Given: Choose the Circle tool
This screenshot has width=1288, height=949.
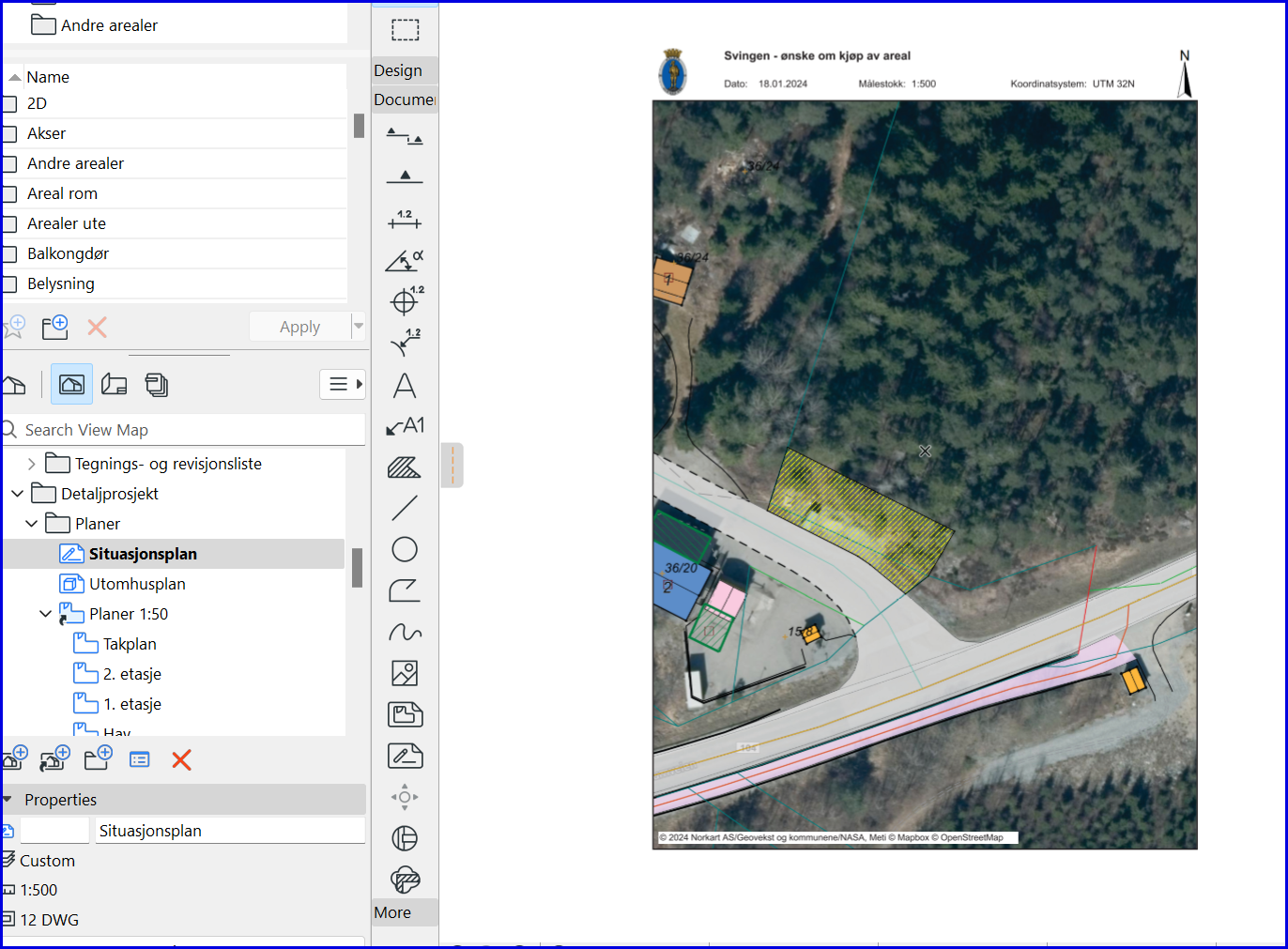Looking at the screenshot, I should [x=405, y=549].
